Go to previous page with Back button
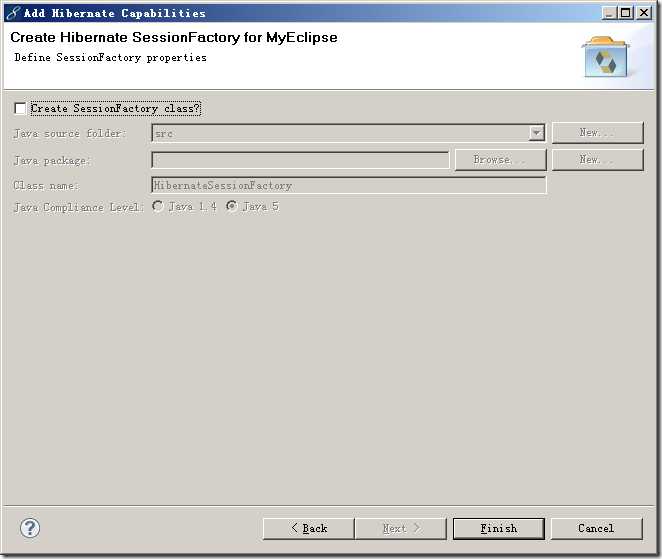662x559 pixels. coord(308,529)
